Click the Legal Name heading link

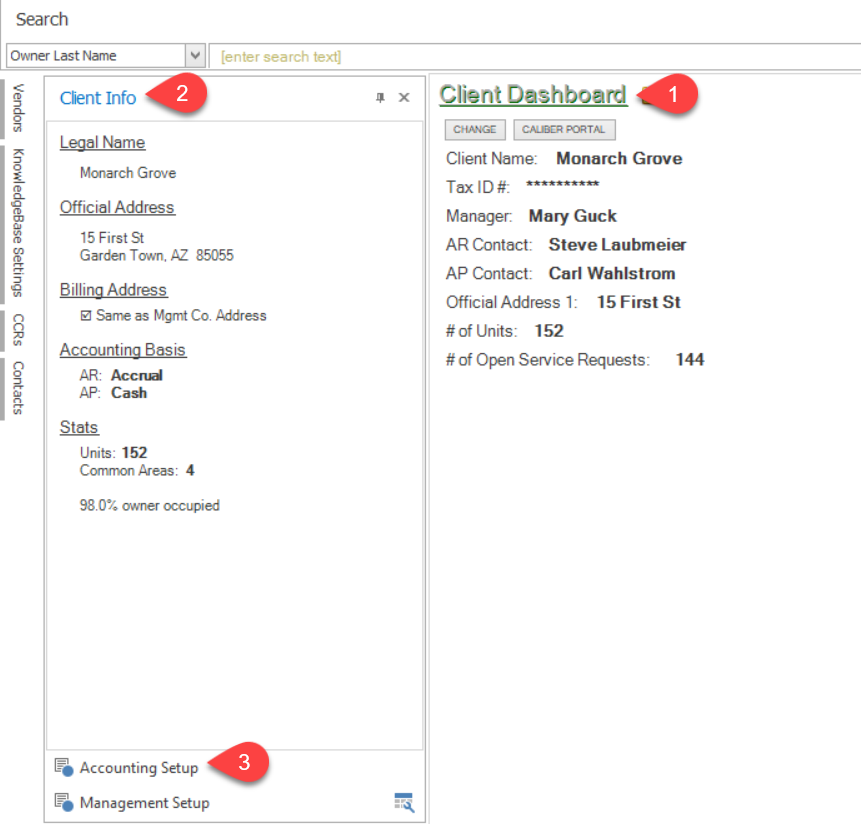pos(103,142)
